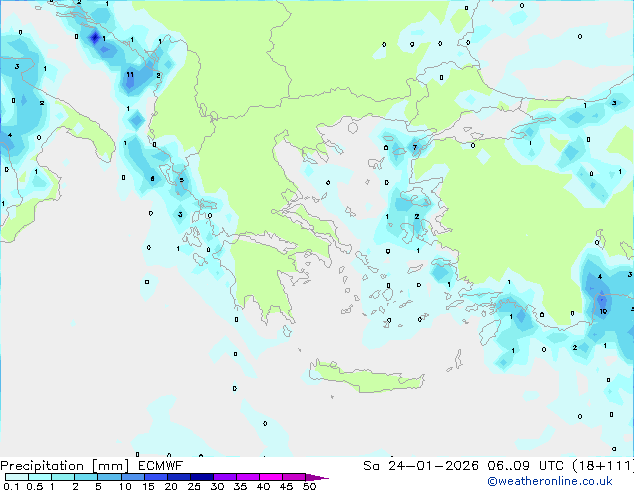Click the '11' precipitation value on the map

point(130,74)
